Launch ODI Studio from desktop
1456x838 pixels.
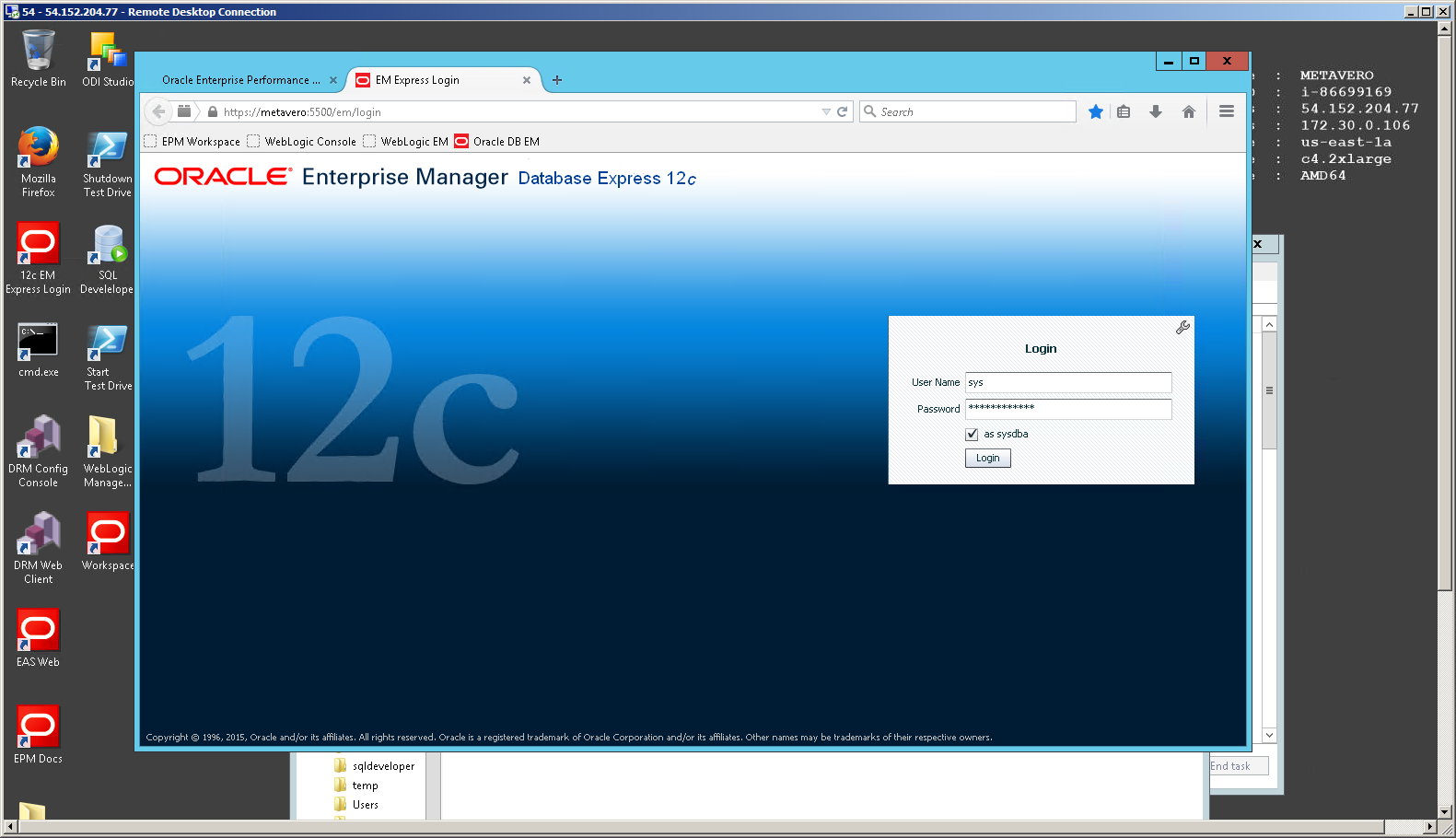pyautogui.click(x=107, y=58)
